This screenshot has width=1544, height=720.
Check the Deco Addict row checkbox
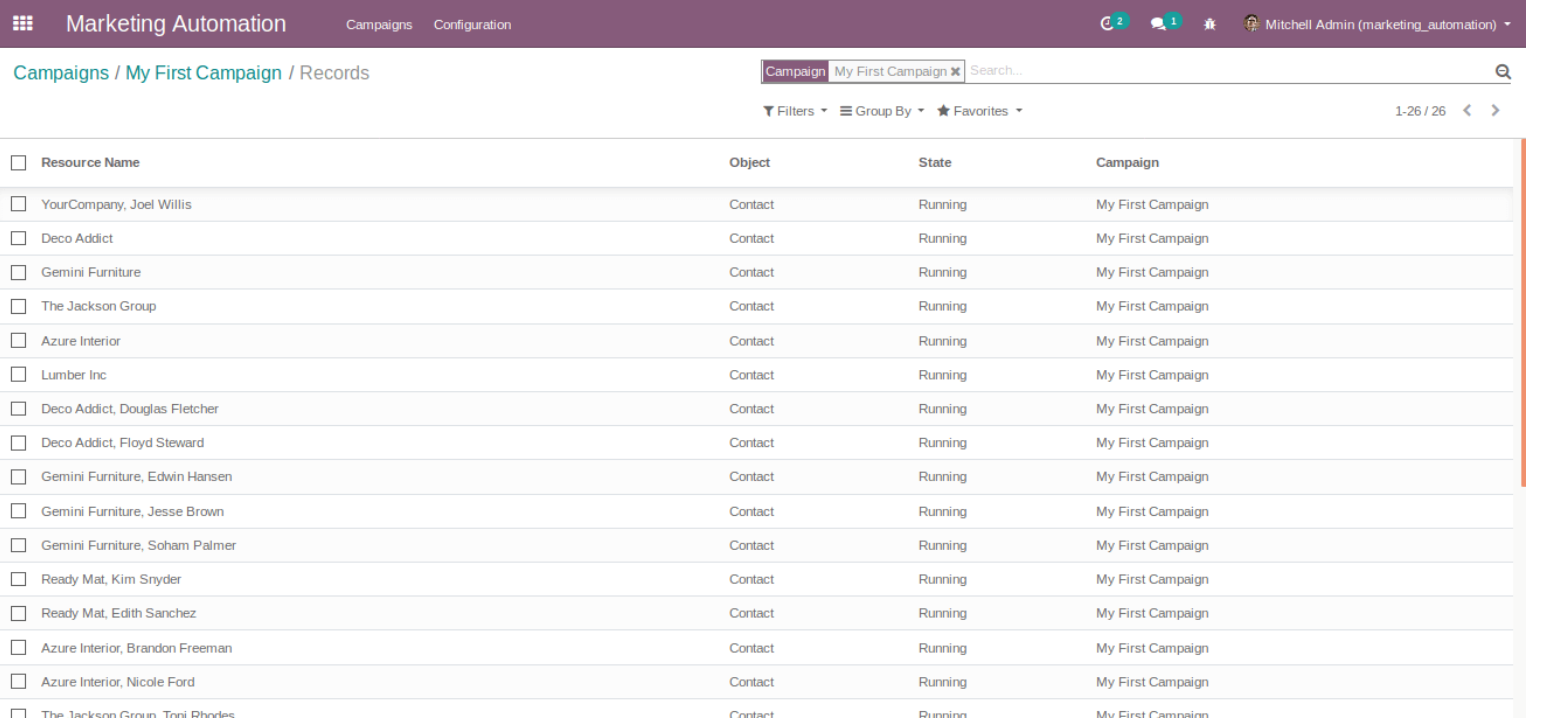pos(18,238)
